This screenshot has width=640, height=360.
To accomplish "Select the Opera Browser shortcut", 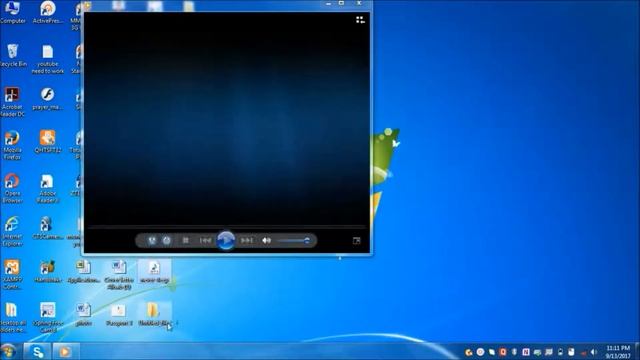I will (x=12, y=188).
